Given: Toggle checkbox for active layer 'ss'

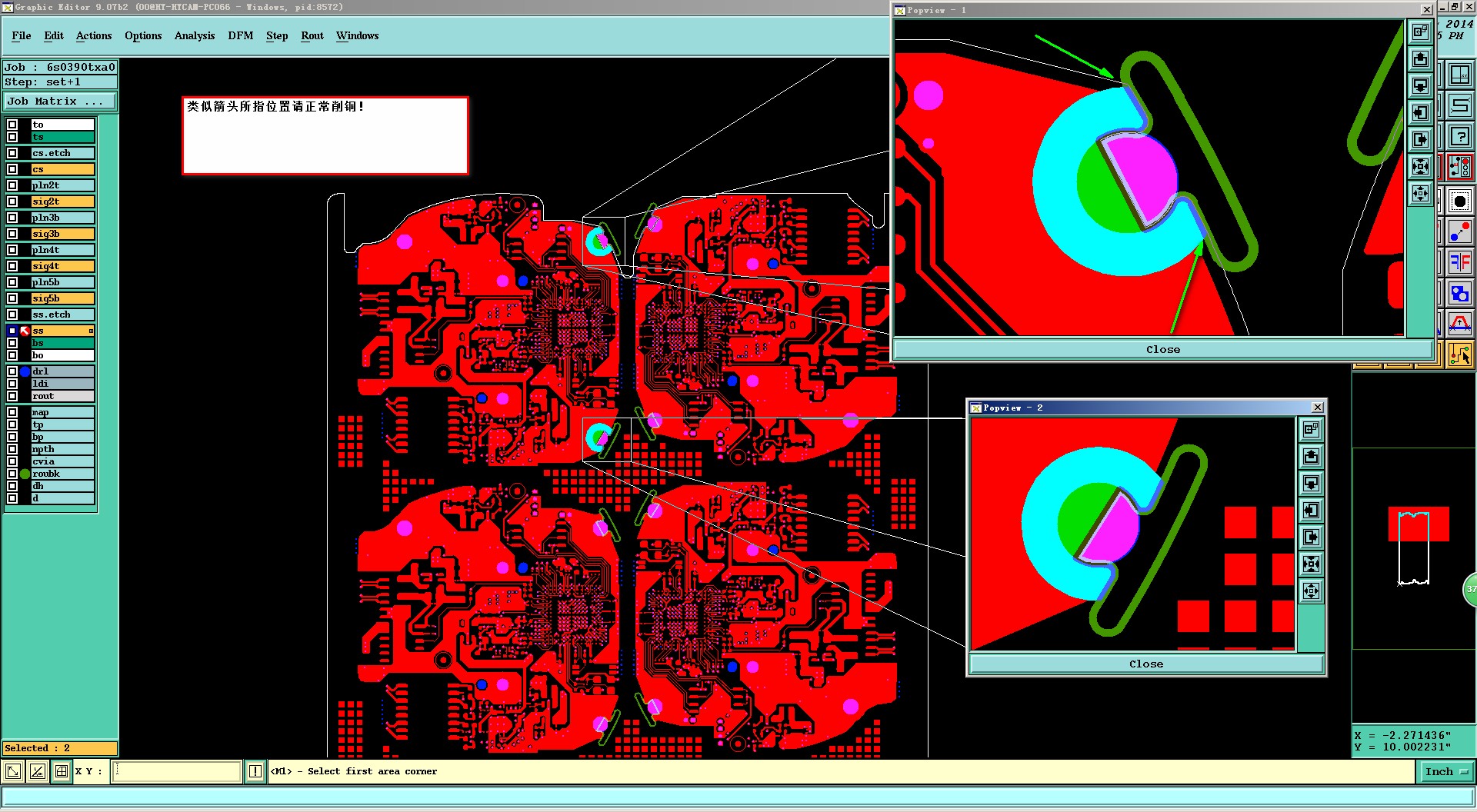Looking at the screenshot, I should [x=12, y=331].
